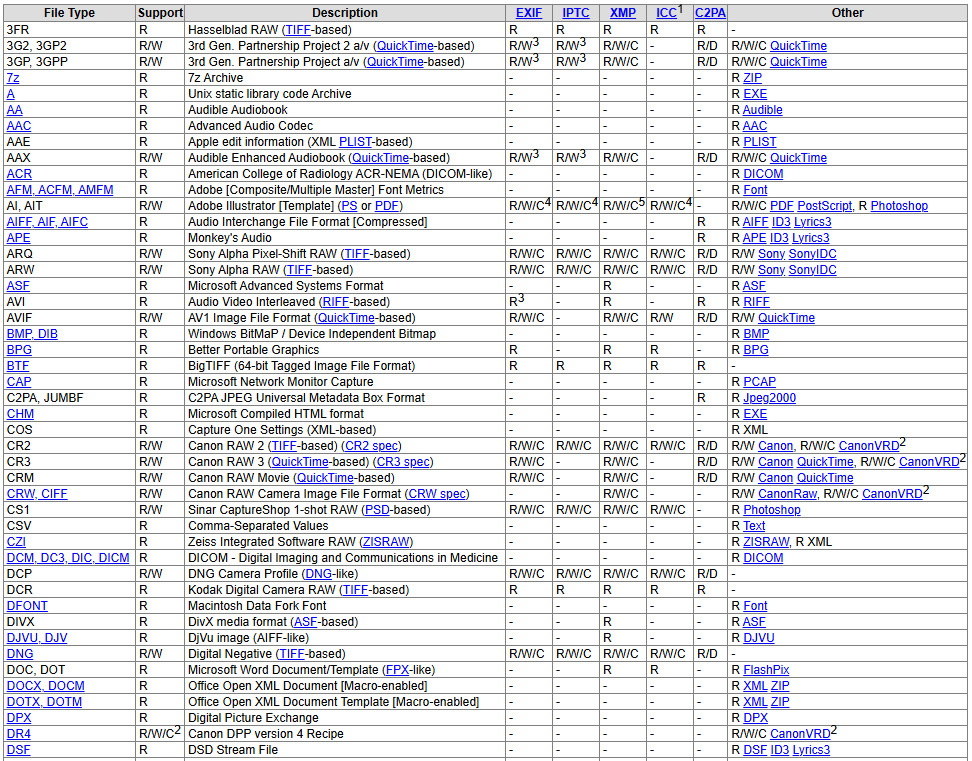This screenshot has width=972, height=761.
Task: Open the DOTX, DOTM file type link
Action: [x=44, y=702]
